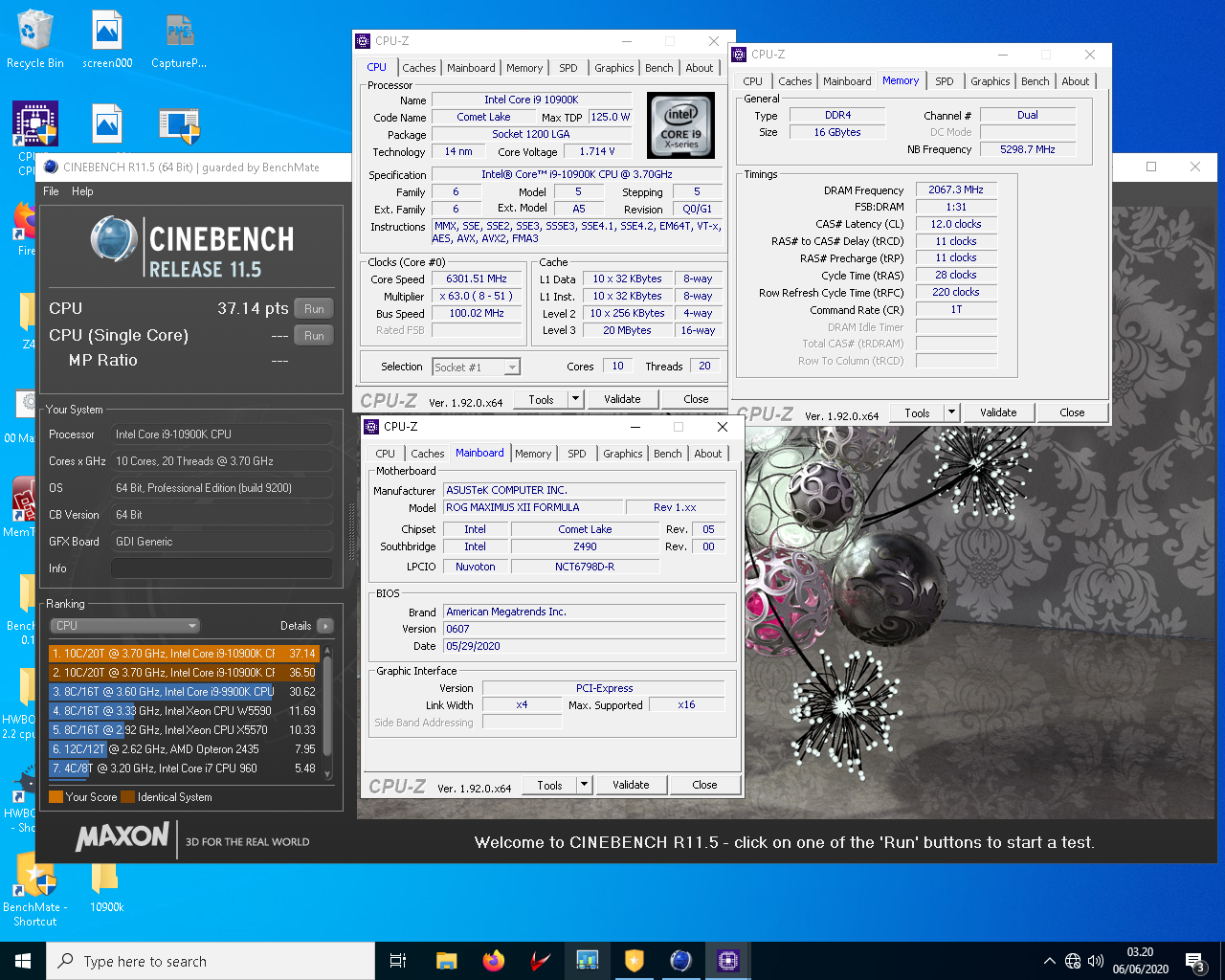Launch Firefox from the taskbar
Image resolution: width=1225 pixels, height=980 pixels.
(x=493, y=961)
